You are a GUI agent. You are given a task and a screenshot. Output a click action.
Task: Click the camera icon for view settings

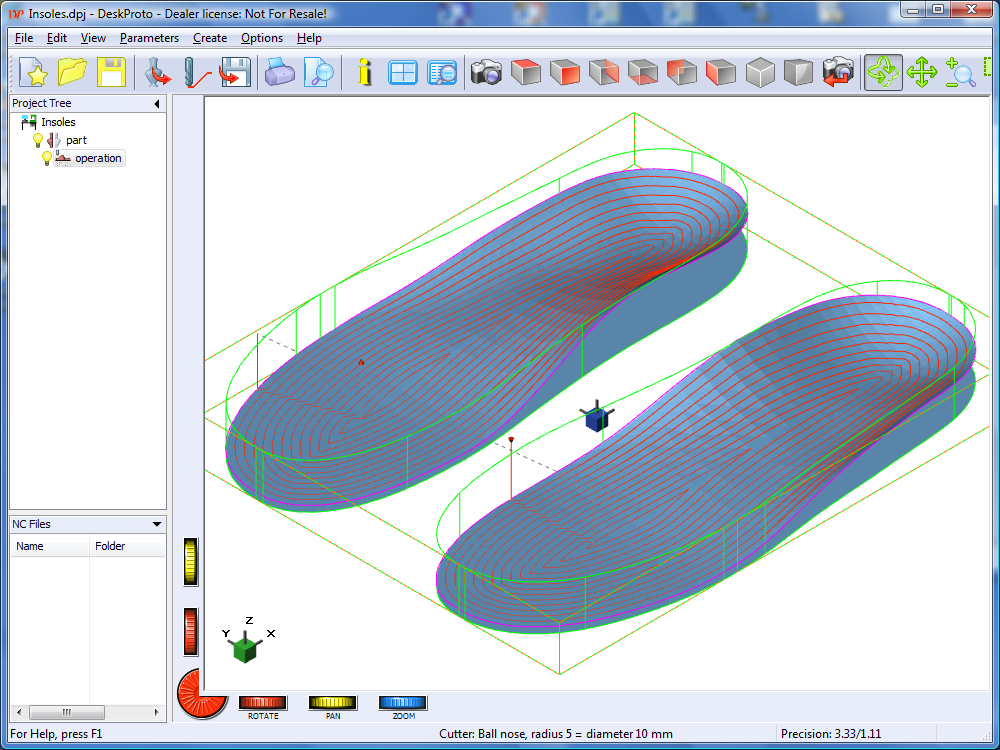coord(486,73)
